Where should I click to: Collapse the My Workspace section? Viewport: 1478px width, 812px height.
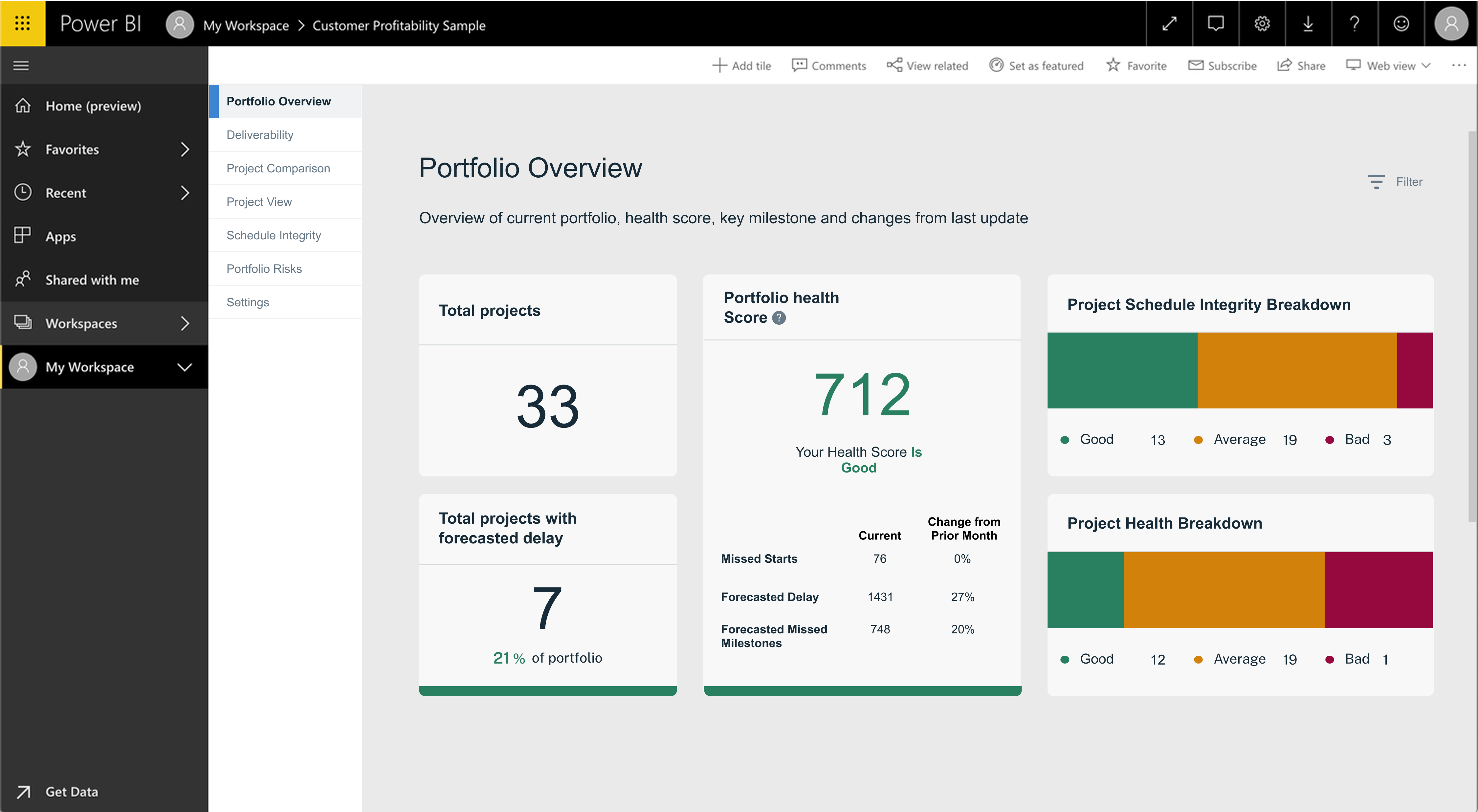(184, 367)
